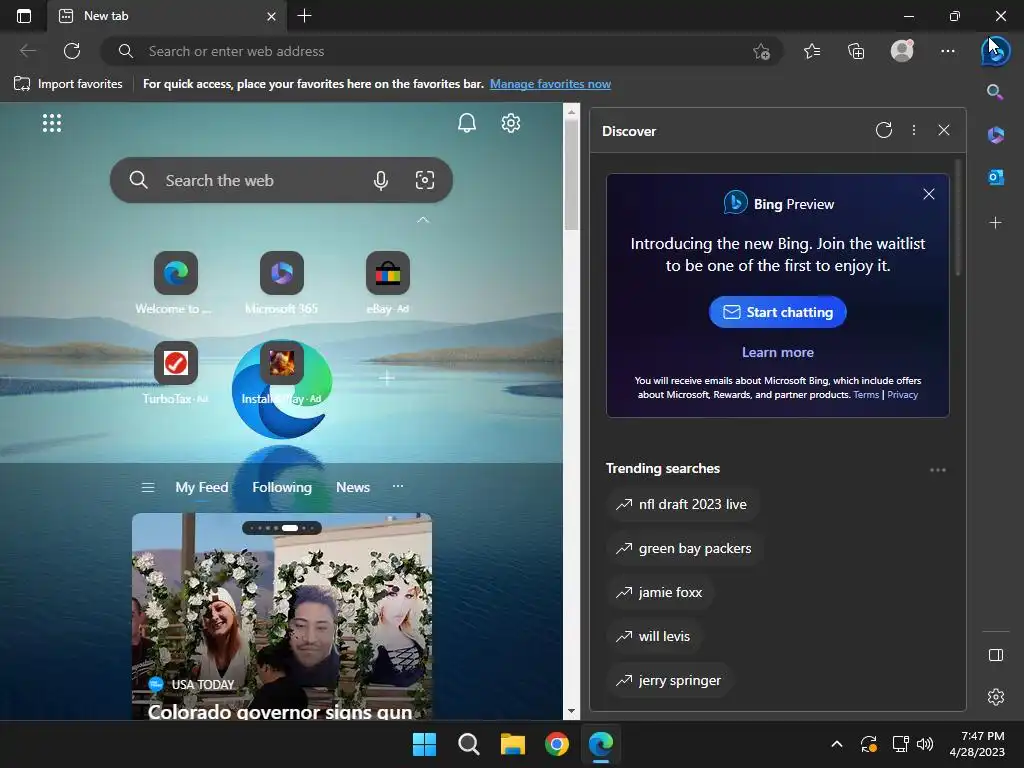1024x768 pixels.
Task: Open File Explorer from taskbar
Action: [x=513, y=744]
